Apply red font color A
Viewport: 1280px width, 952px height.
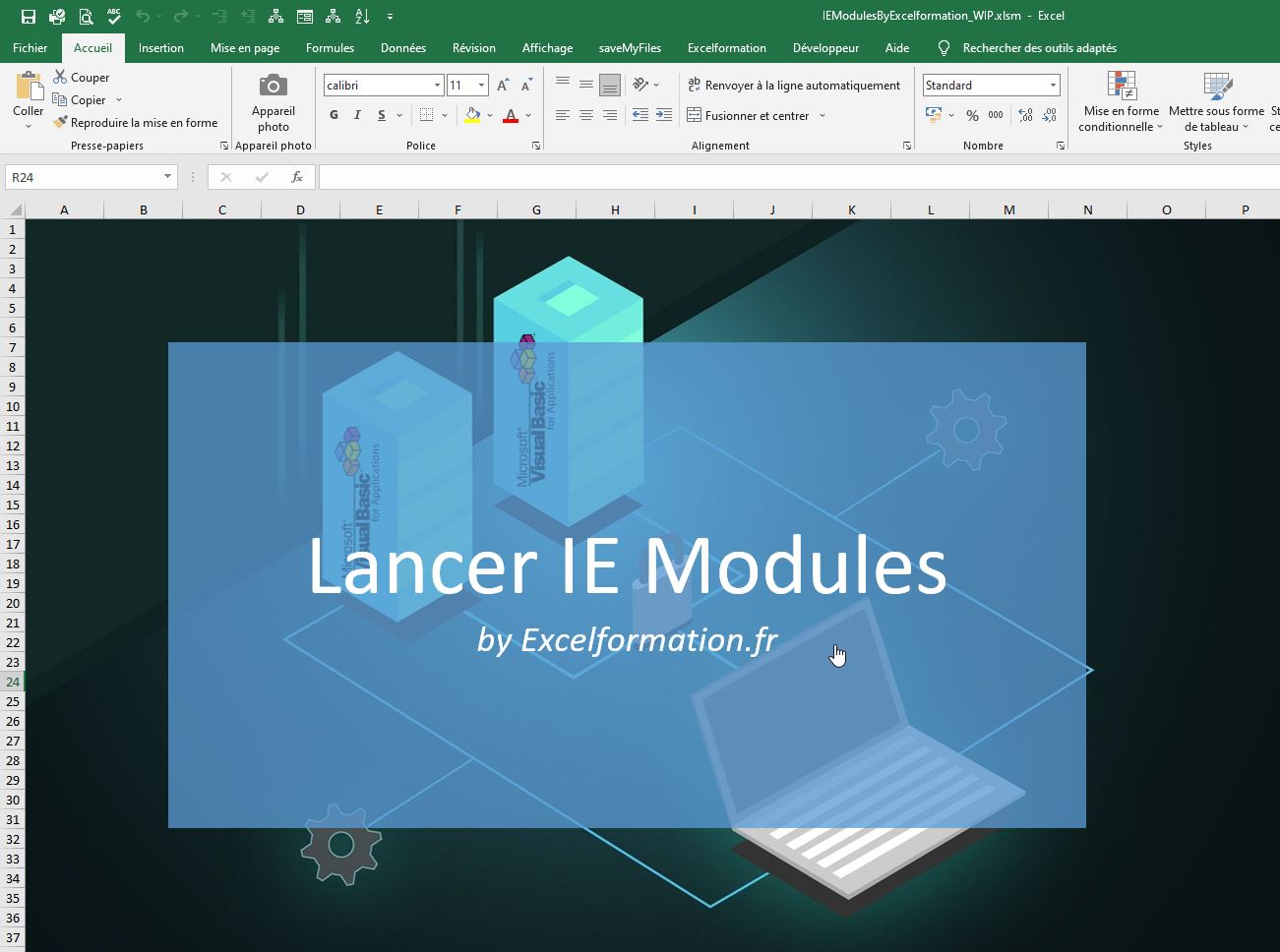pos(511,115)
